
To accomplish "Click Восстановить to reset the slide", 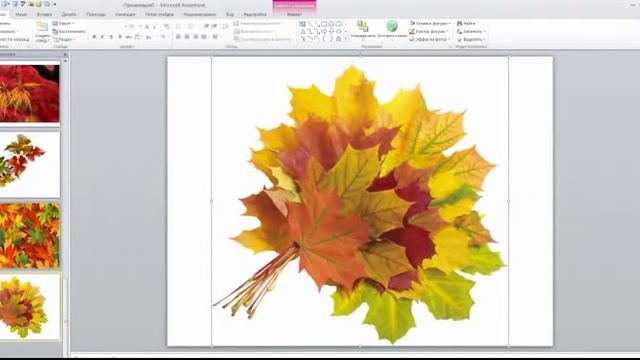I will point(69,31).
